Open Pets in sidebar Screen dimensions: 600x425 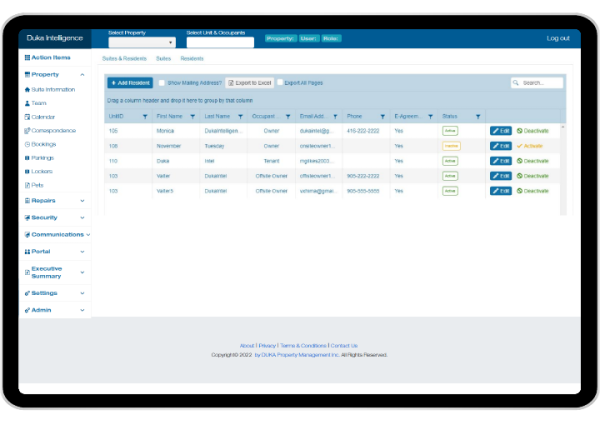34,185
